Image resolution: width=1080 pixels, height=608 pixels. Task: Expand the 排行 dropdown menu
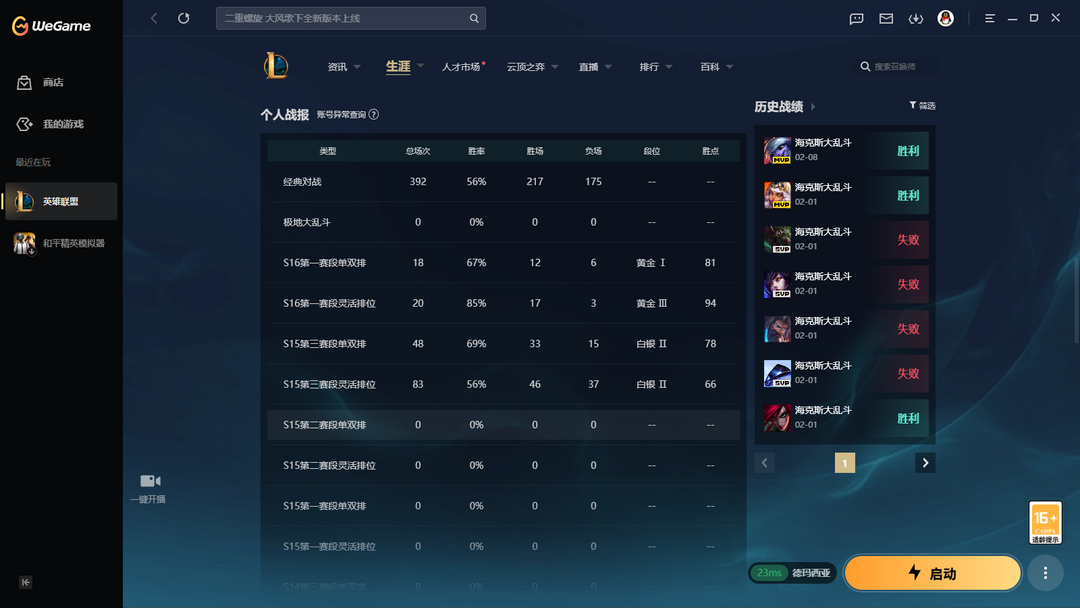click(x=656, y=67)
